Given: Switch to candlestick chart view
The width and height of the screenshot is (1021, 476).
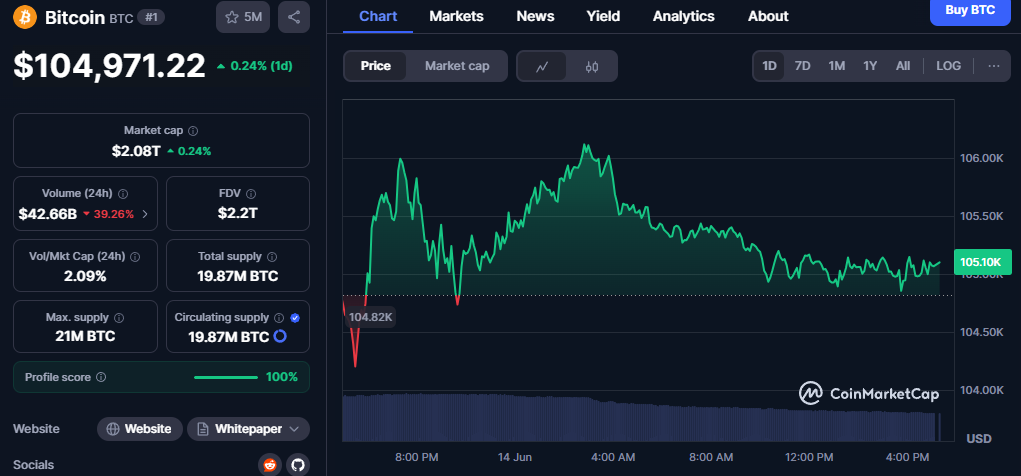Looking at the screenshot, I should [591, 66].
